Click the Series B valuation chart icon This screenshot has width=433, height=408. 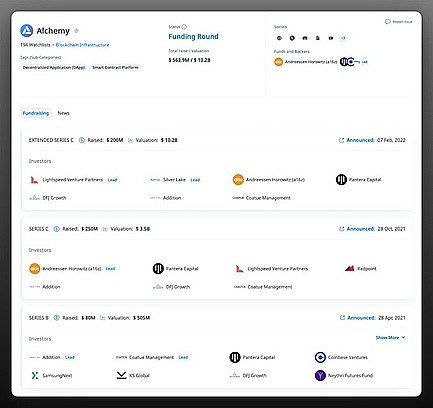102,318
